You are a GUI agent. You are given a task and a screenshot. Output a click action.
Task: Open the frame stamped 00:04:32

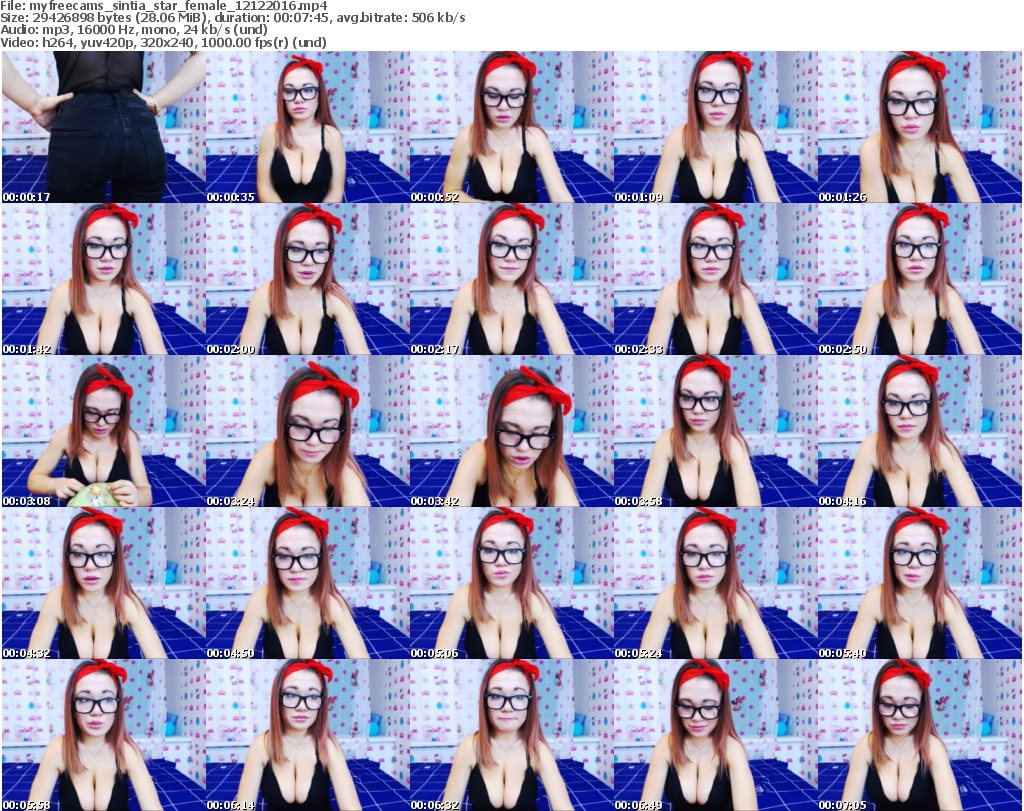[x=103, y=584]
